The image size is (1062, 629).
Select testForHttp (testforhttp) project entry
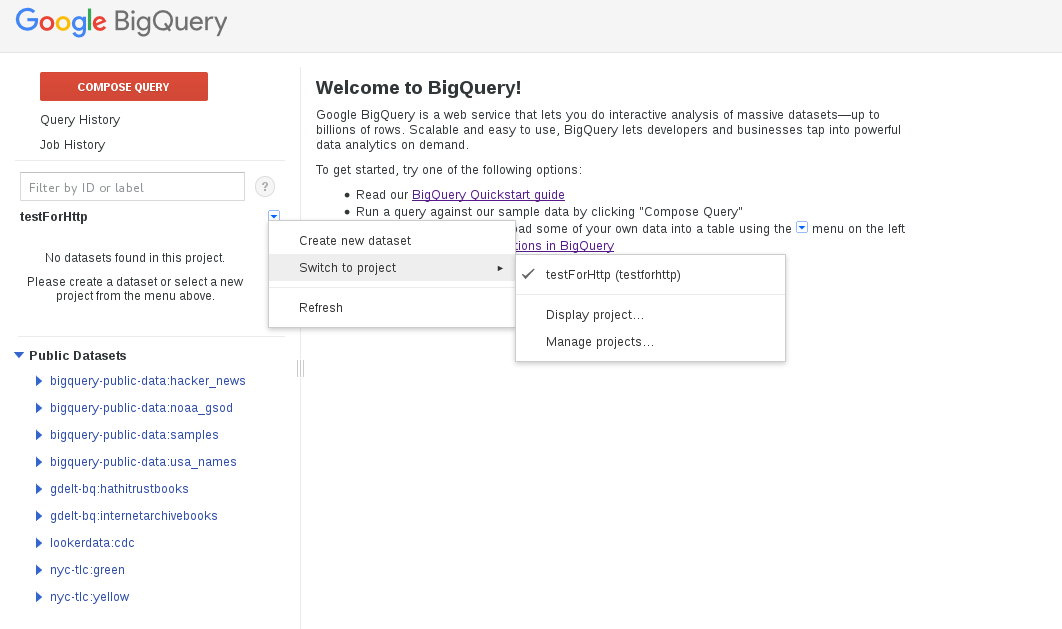click(x=650, y=274)
